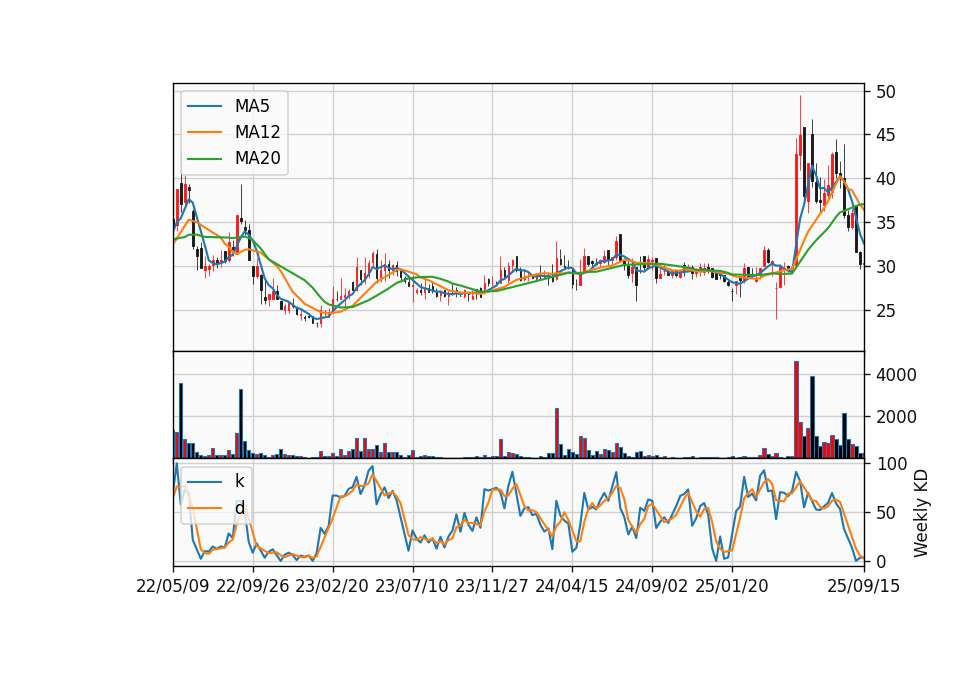
Task: Click the KD axis value 0
Action: (880, 561)
